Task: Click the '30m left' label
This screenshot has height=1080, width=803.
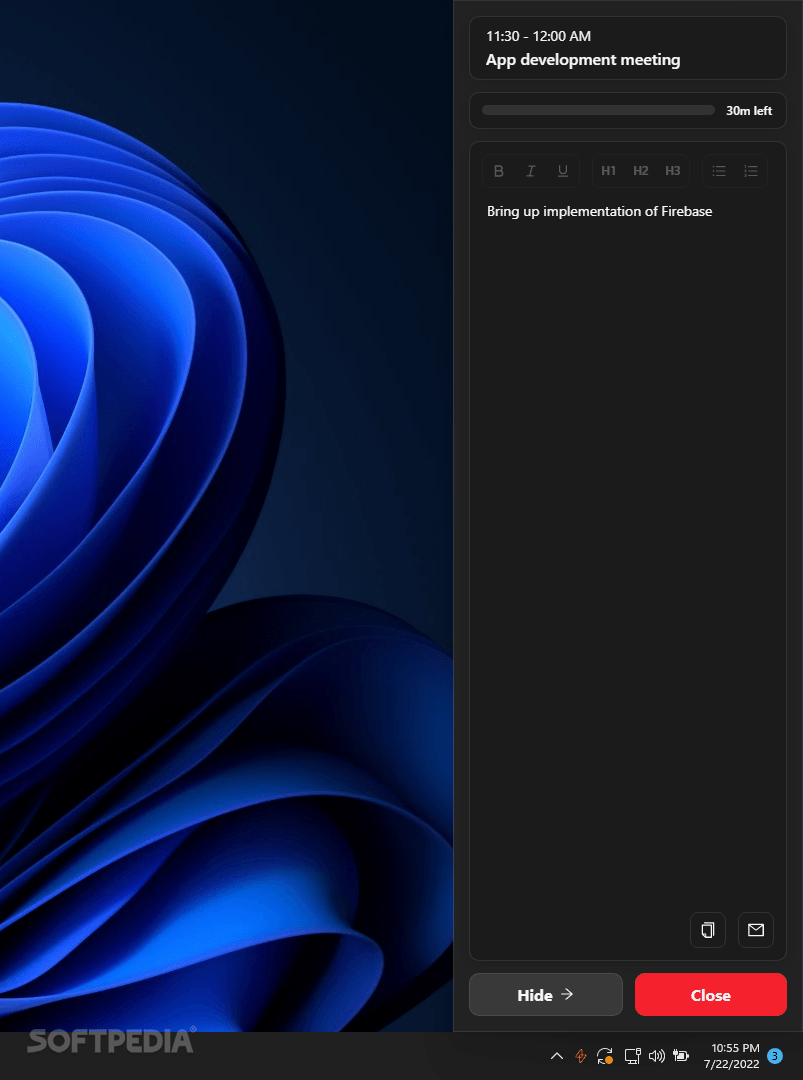Action: [749, 111]
